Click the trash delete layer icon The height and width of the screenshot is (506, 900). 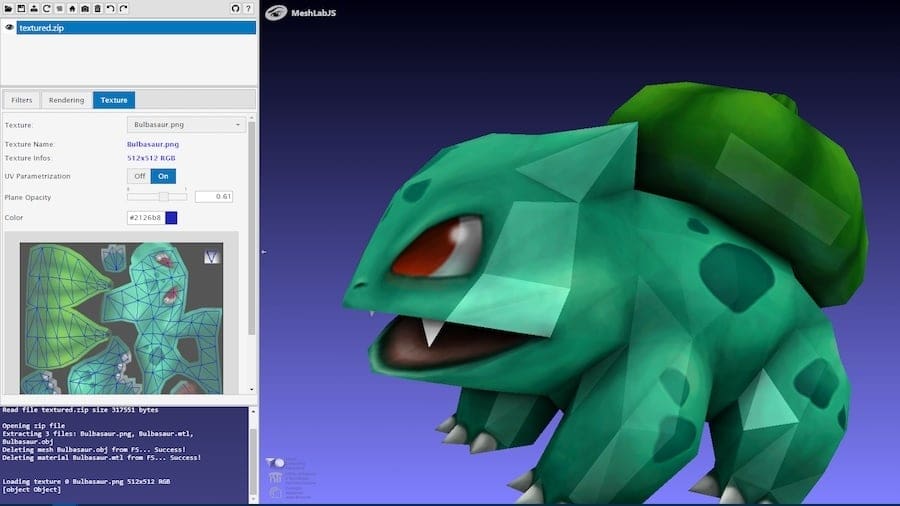click(97, 9)
